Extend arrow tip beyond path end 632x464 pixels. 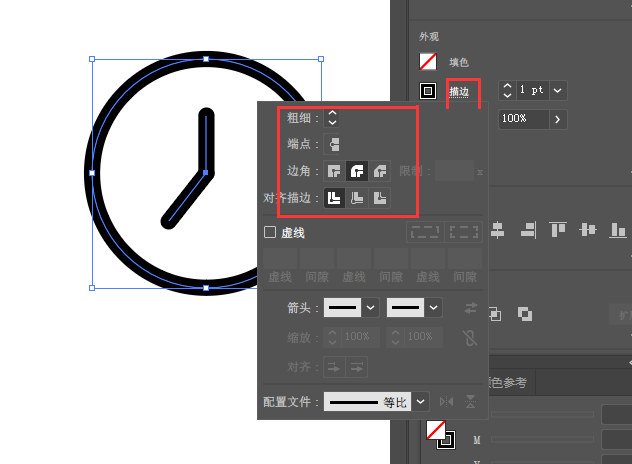coord(334,367)
